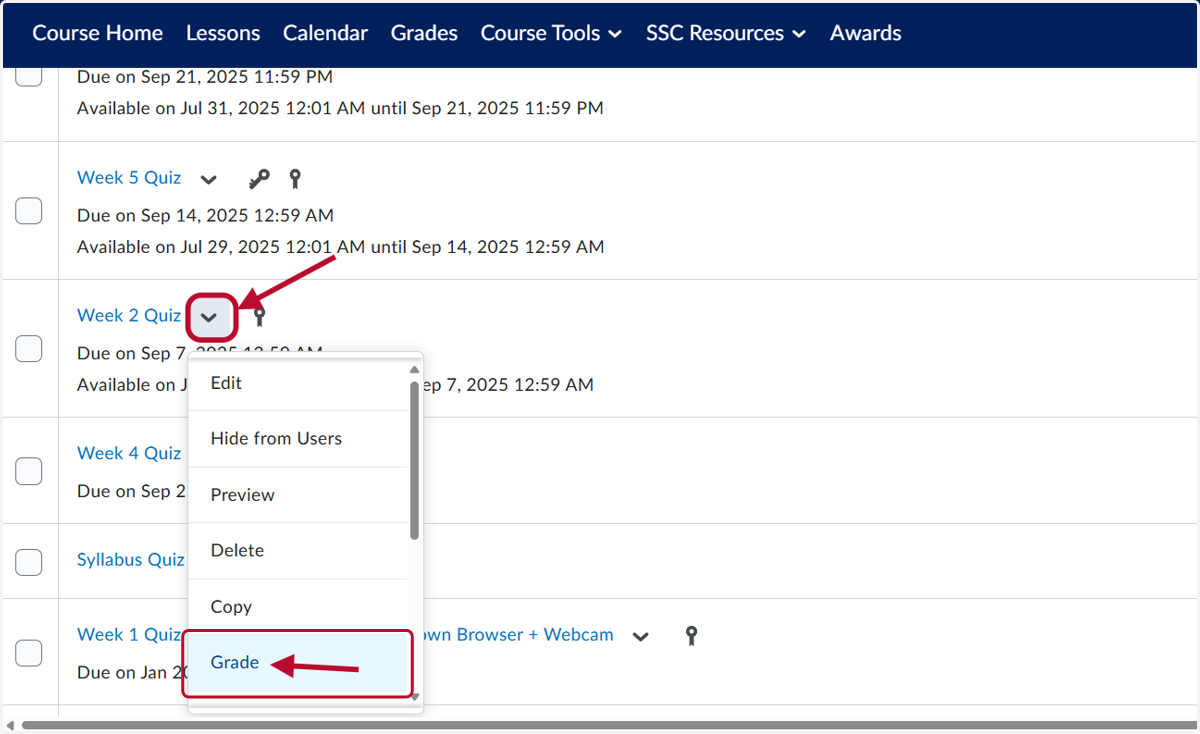
Task: Click the pin icon in Week 1 Quiz row
Action: click(x=690, y=635)
